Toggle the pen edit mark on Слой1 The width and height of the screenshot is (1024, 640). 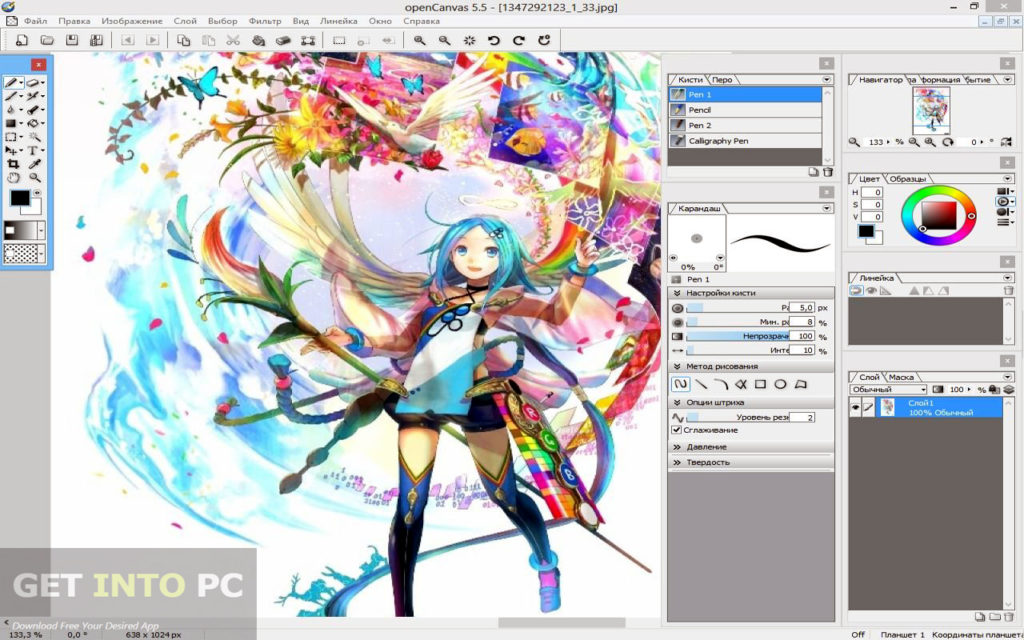pyautogui.click(x=868, y=408)
